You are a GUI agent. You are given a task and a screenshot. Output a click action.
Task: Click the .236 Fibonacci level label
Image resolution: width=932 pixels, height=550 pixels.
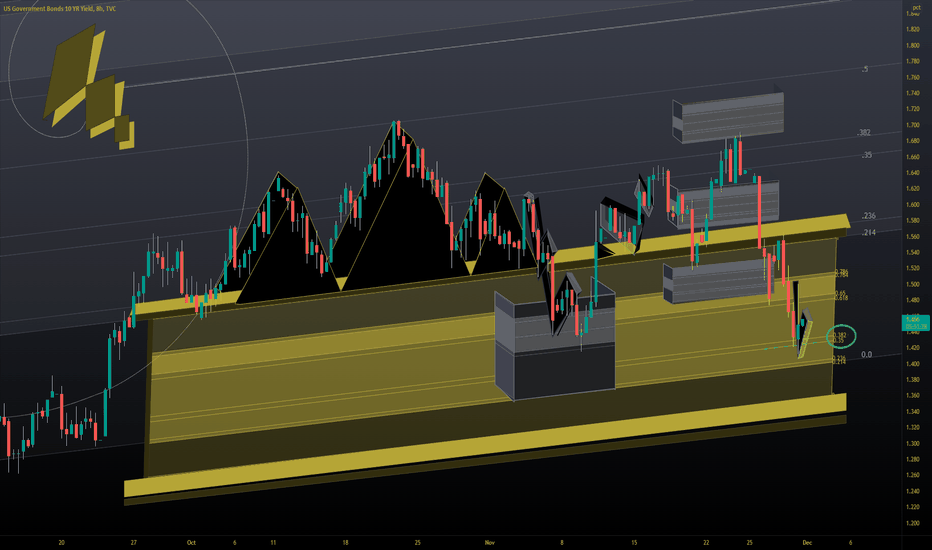click(x=868, y=216)
